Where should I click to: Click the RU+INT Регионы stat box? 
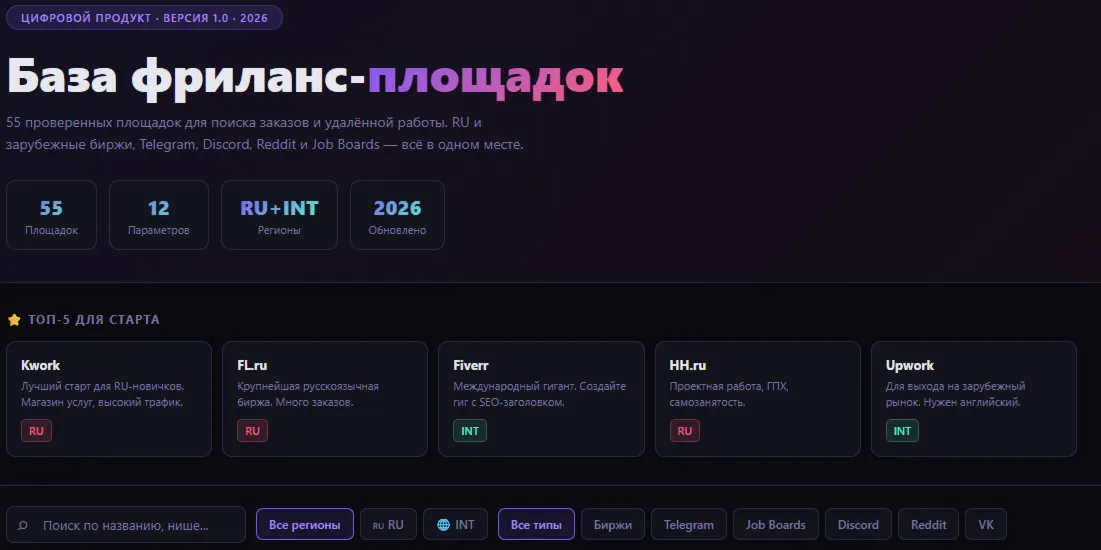[x=279, y=215]
